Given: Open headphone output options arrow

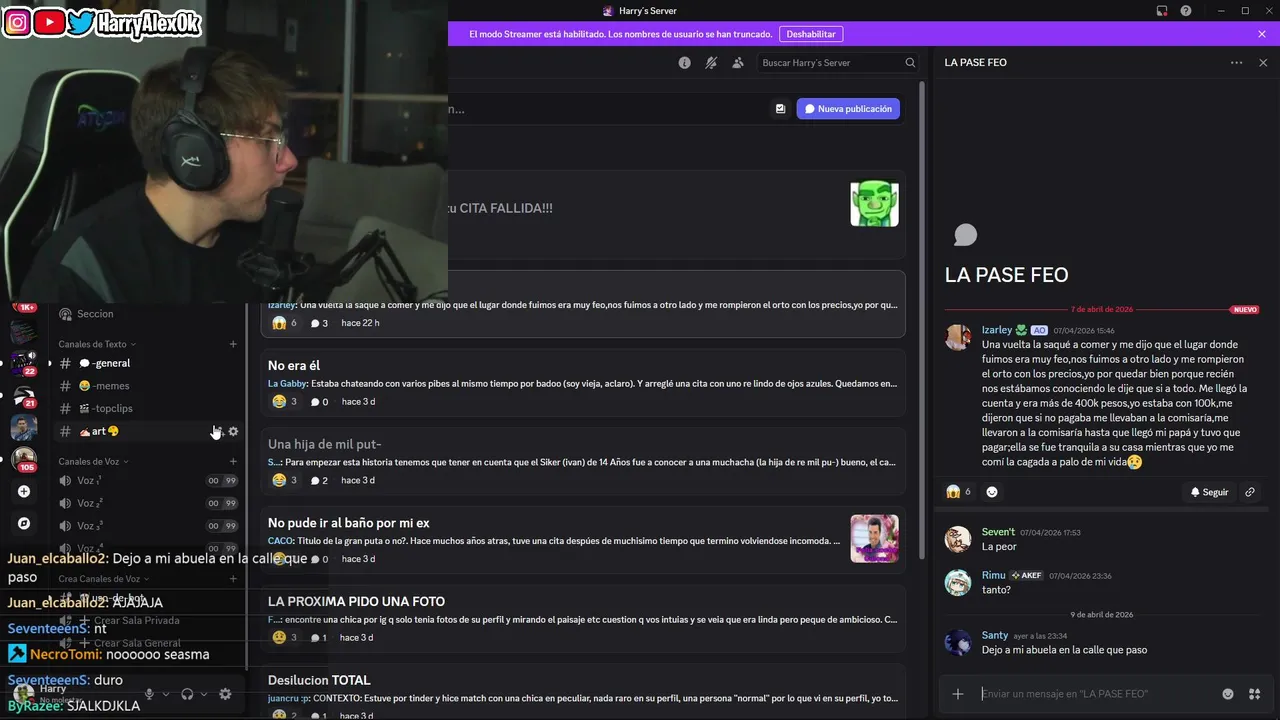Looking at the screenshot, I should 204,694.
